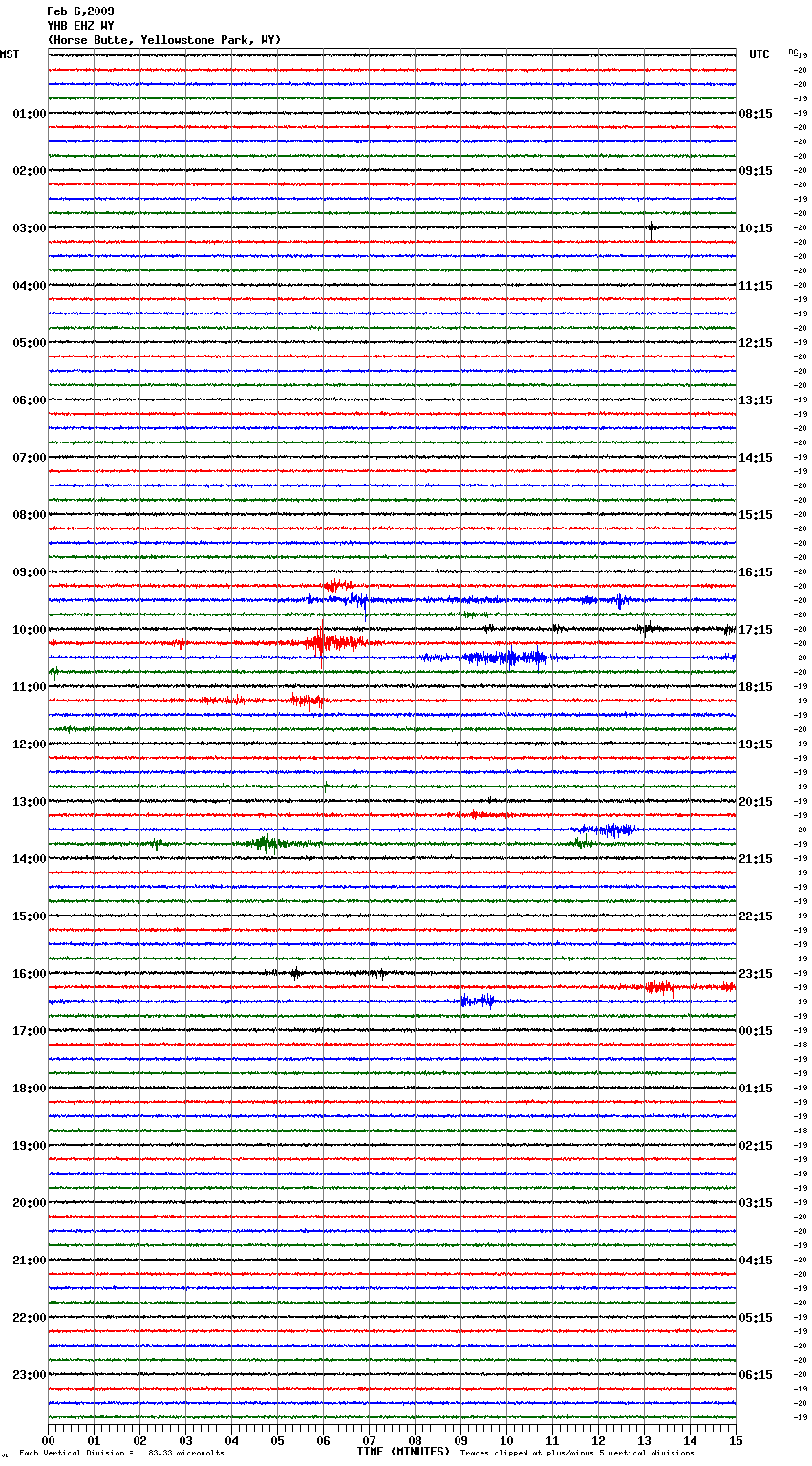Click the red burst near minute 06 after 09:00
The height and width of the screenshot is (1466, 812).
click(x=338, y=586)
